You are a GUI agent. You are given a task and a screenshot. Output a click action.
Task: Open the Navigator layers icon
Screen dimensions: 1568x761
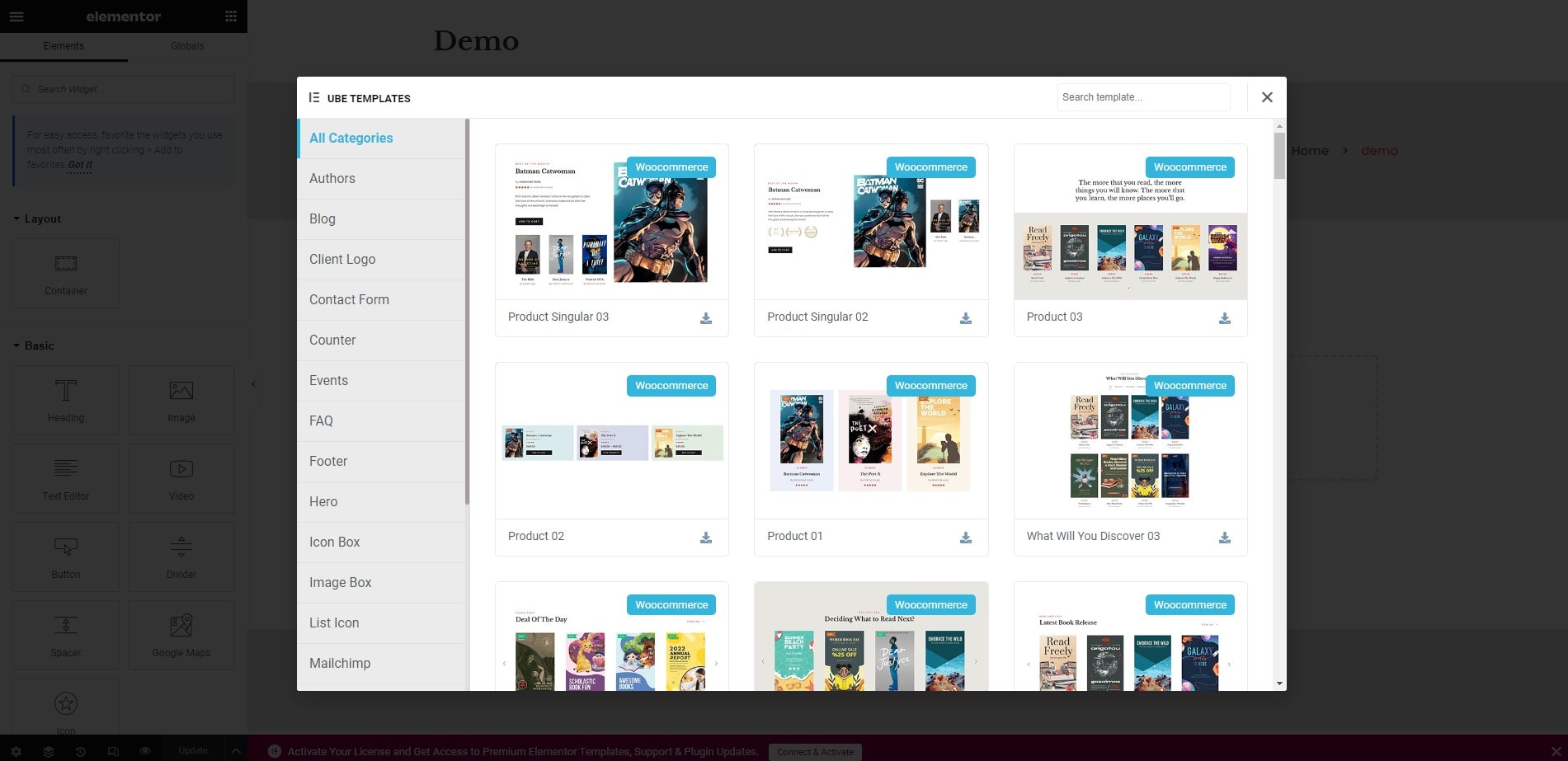[x=49, y=751]
